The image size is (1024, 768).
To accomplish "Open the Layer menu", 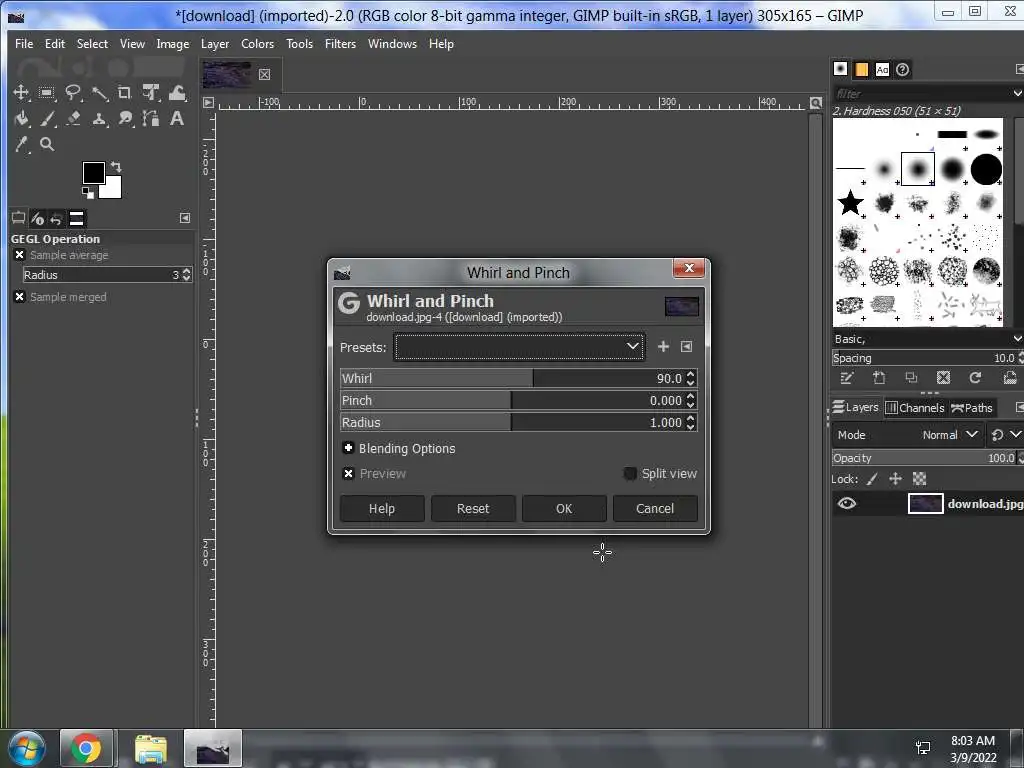I will 215,44.
